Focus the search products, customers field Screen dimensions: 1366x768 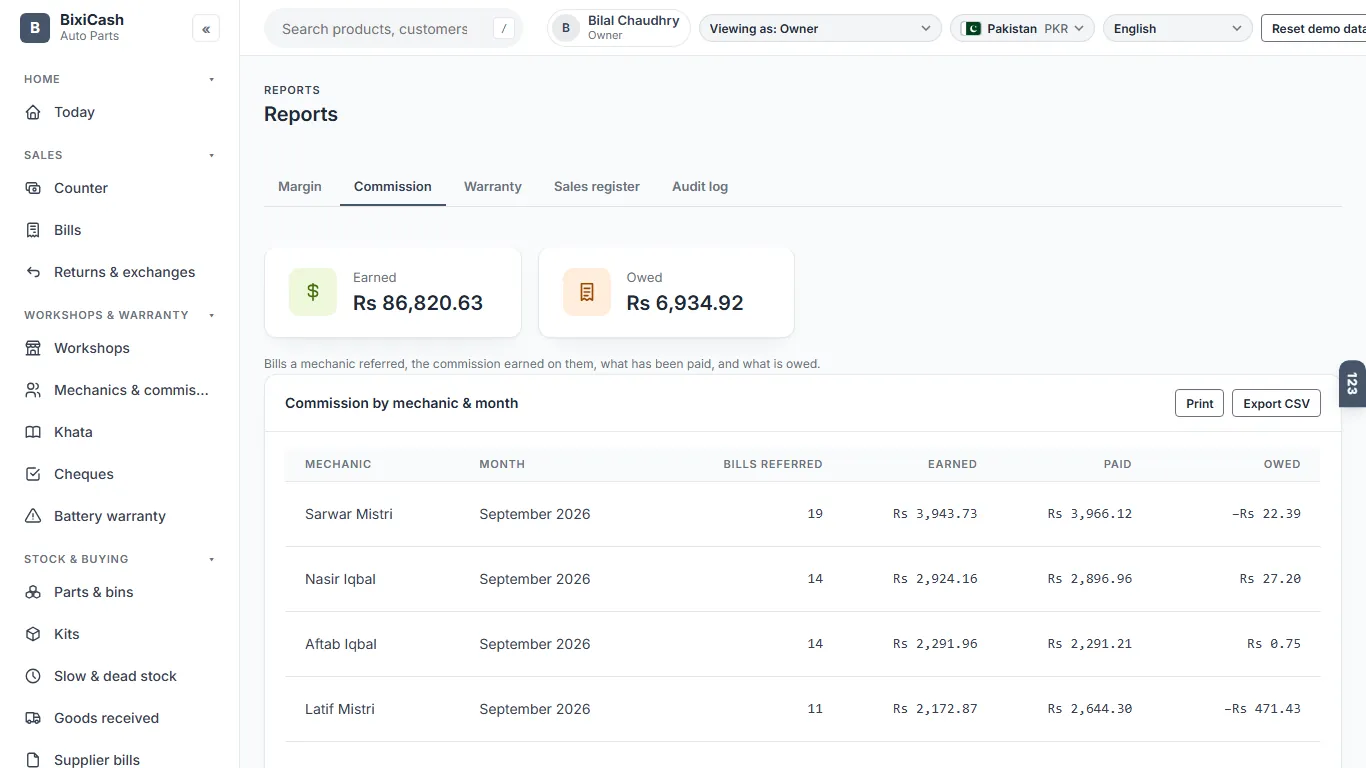click(x=393, y=29)
